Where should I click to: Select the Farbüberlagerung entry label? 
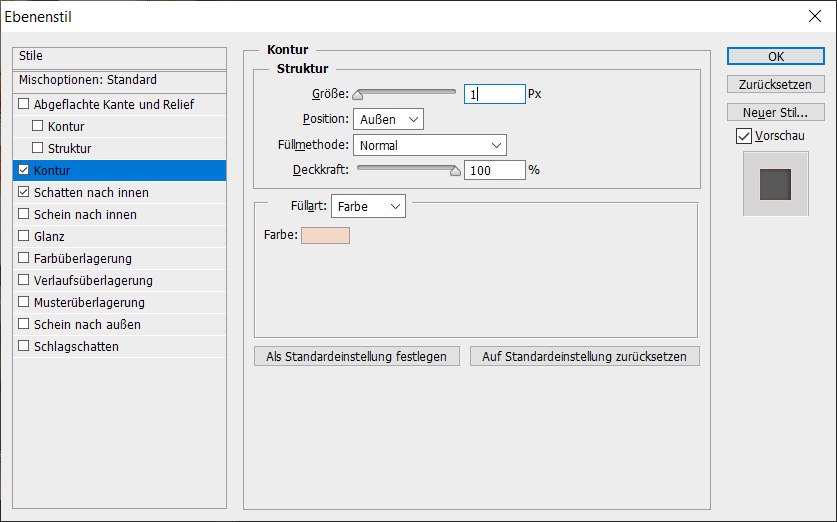[83, 258]
